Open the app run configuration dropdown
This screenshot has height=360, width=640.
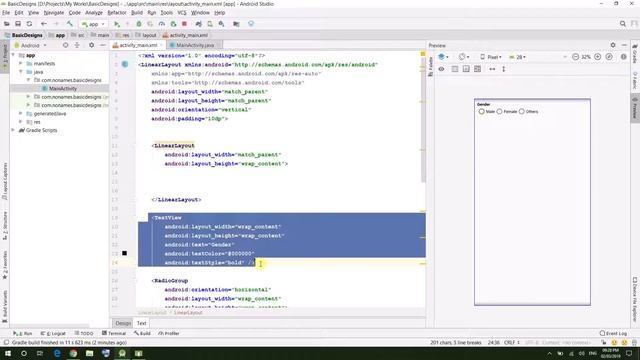[93, 24]
